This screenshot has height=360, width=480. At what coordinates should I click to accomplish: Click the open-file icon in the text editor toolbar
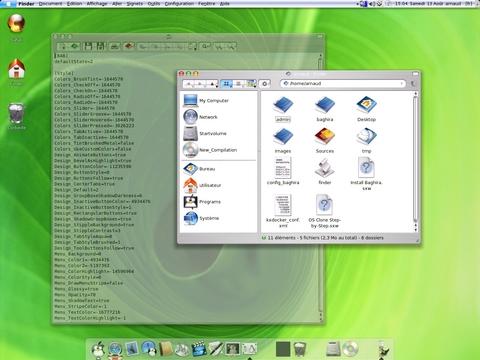[x=74, y=46]
